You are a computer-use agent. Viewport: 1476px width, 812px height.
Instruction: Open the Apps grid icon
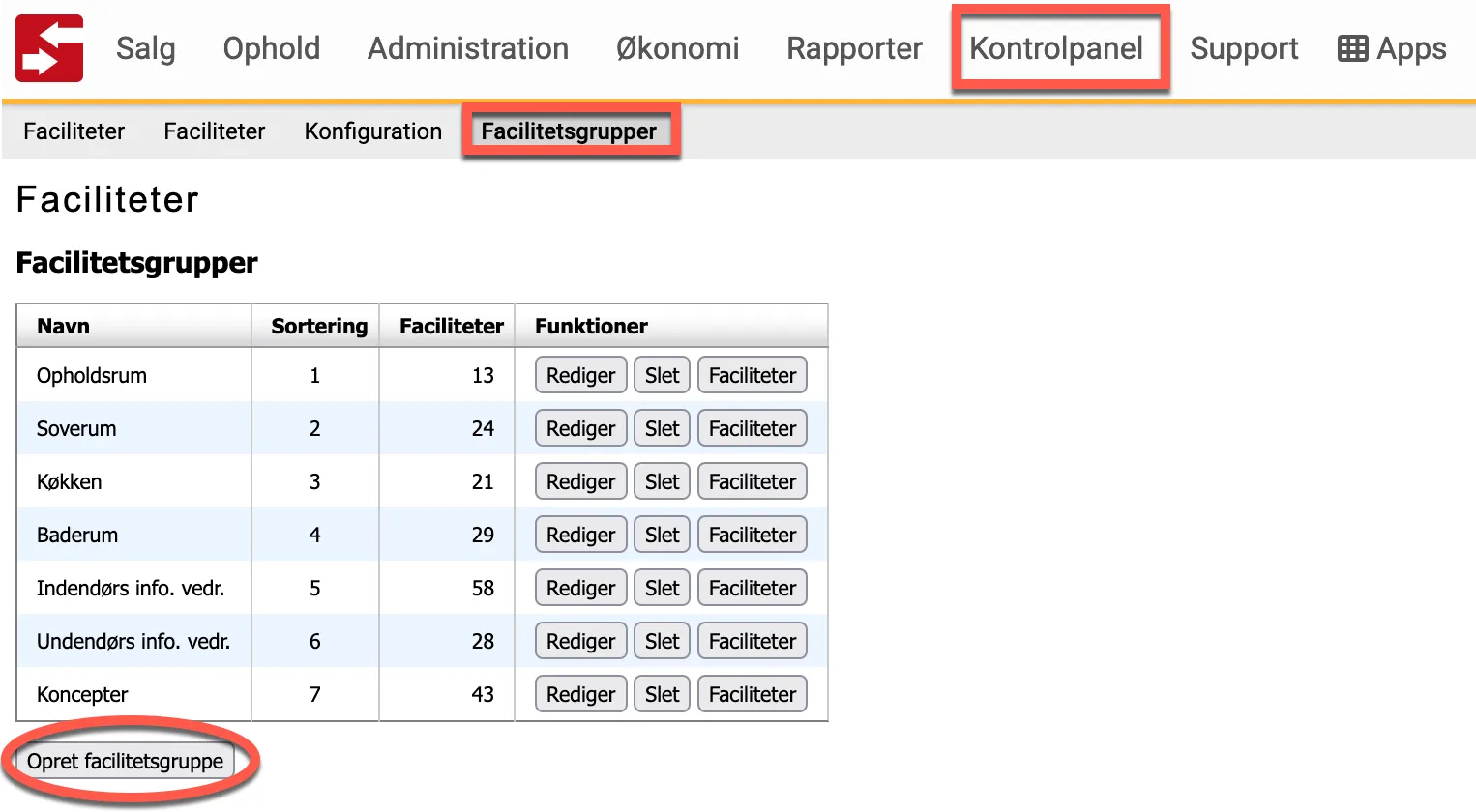coord(1391,48)
